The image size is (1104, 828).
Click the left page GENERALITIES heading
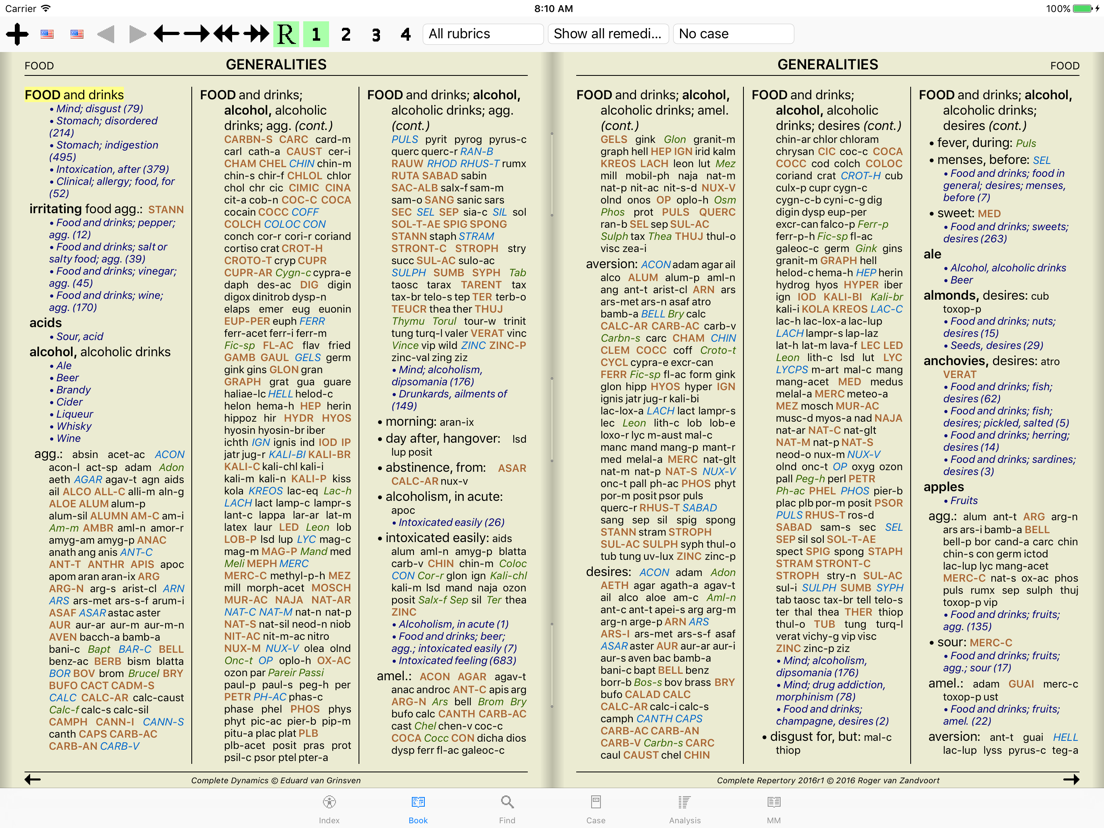pyautogui.click(x=276, y=65)
